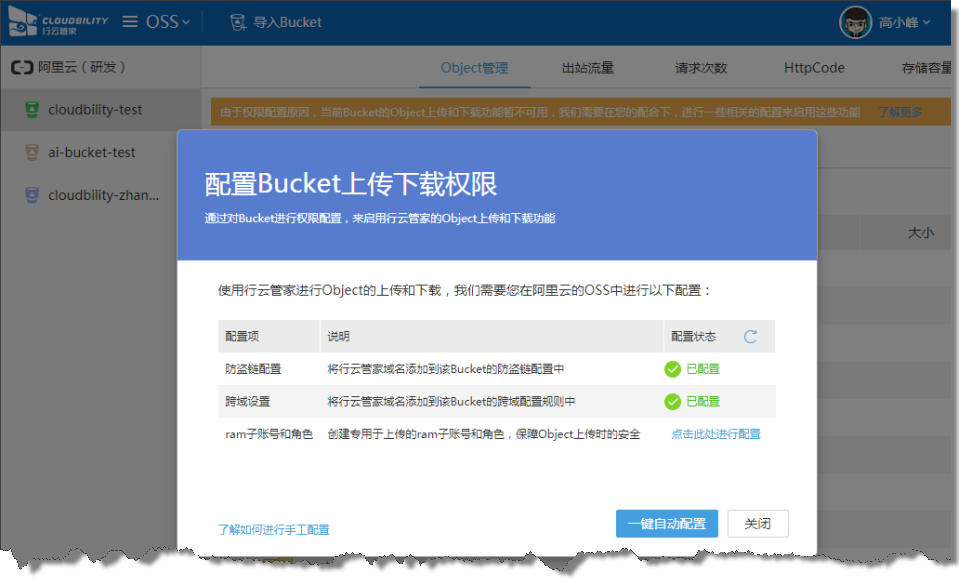This screenshot has width=959, height=580.
Task: Click the blue bucket icon for cloudbility-zhan...
Action: (32, 195)
